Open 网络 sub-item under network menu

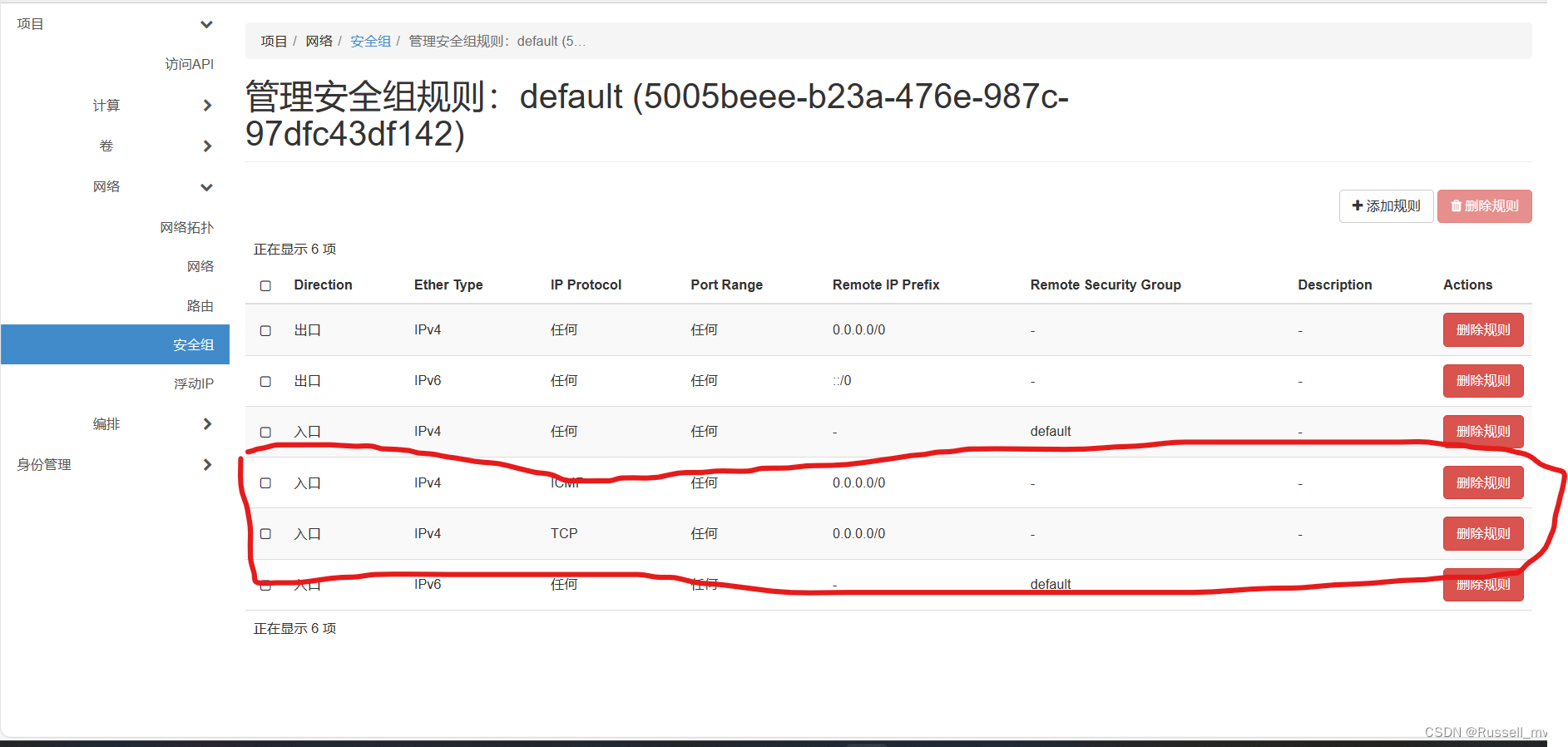(200, 266)
